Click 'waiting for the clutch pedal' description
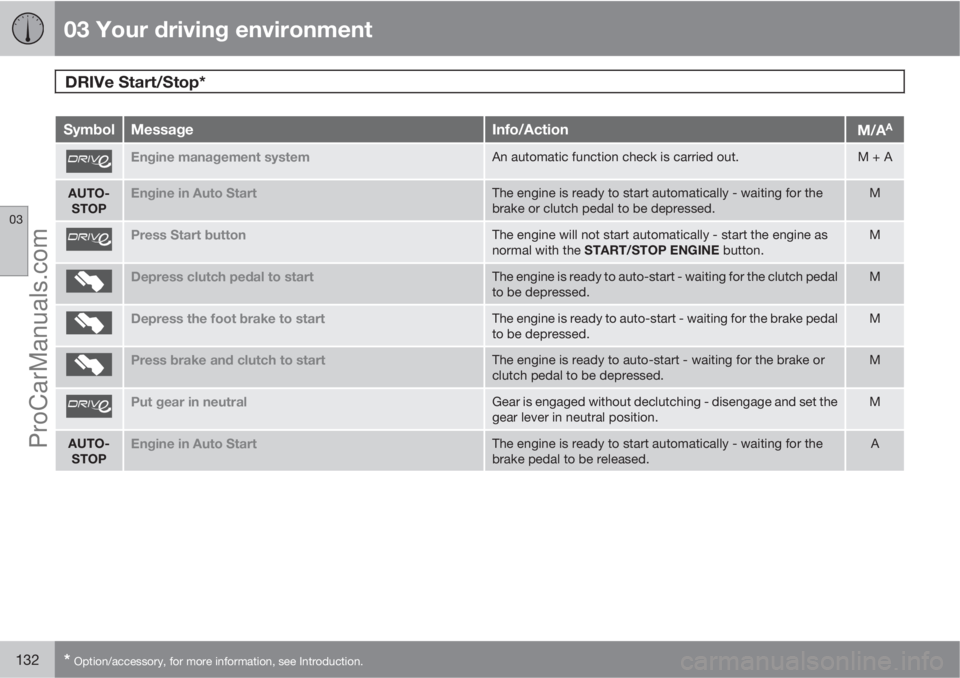 (x=664, y=285)
